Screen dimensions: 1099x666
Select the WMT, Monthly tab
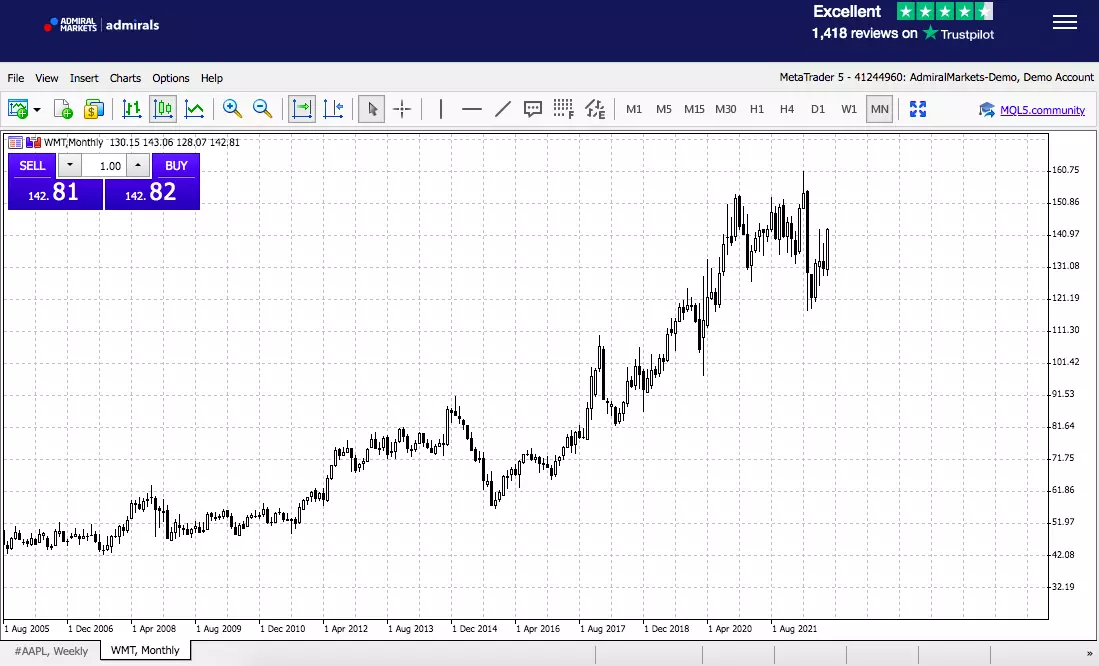click(145, 650)
